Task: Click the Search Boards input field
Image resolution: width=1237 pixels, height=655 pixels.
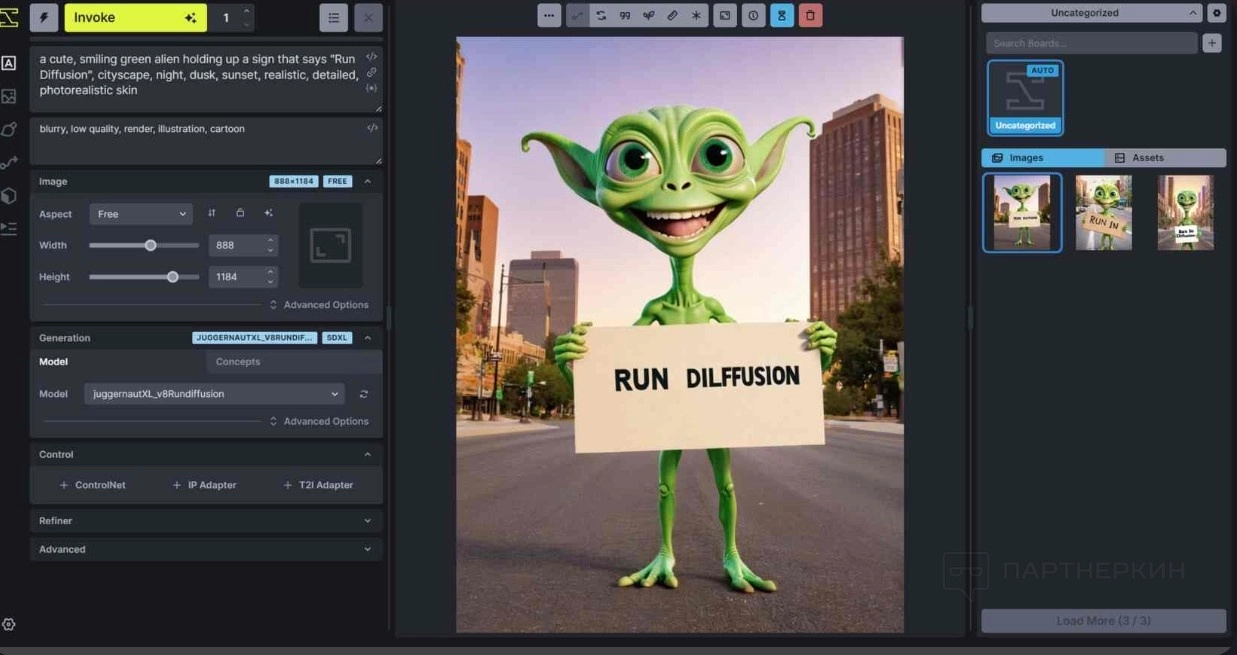Action: click(1090, 43)
